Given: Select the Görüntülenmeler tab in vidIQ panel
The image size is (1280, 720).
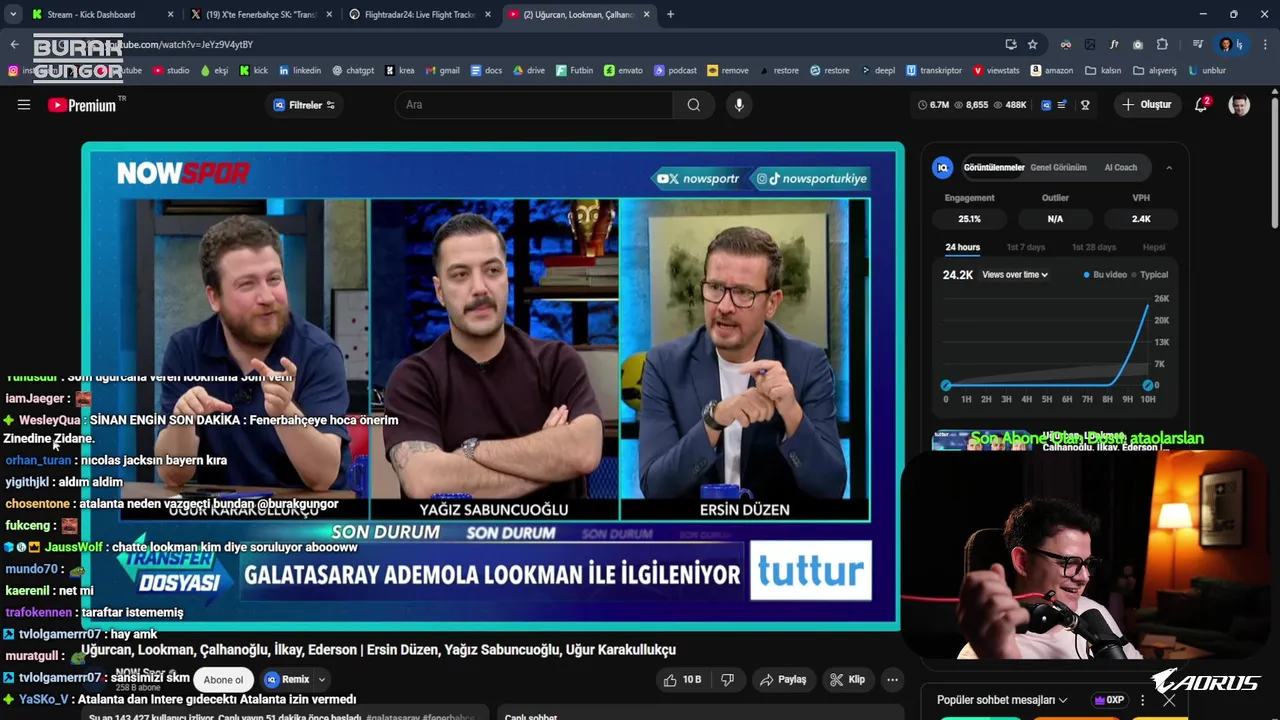Looking at the screenshot, I should click(x=993, y=168).
